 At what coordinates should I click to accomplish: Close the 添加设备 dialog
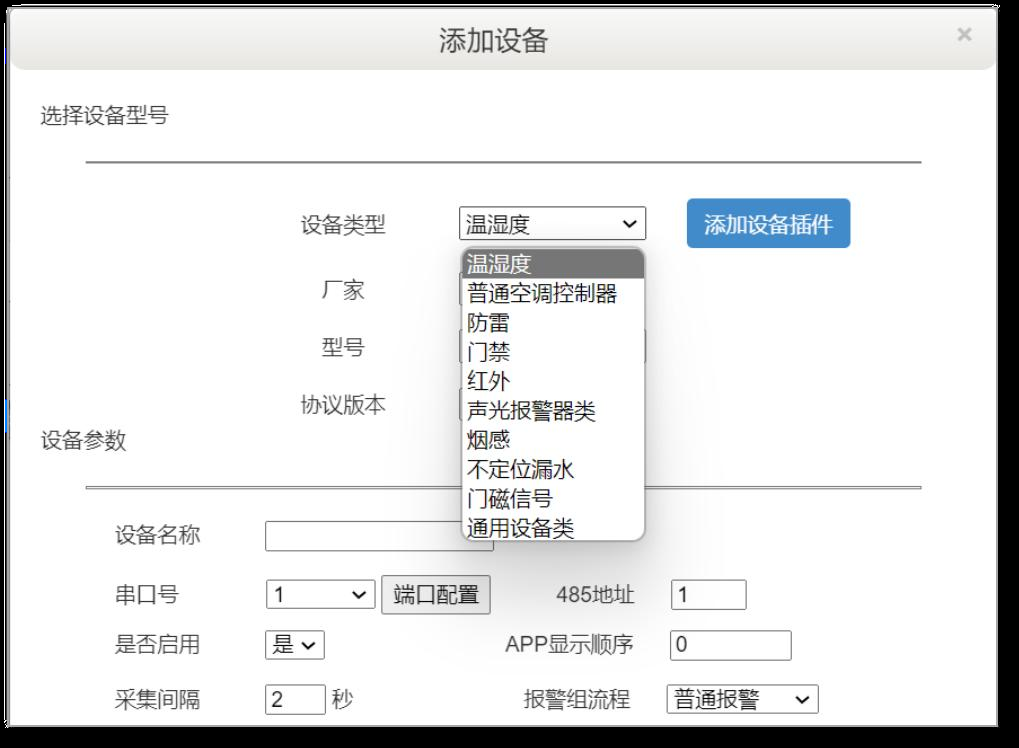[963, 35]
